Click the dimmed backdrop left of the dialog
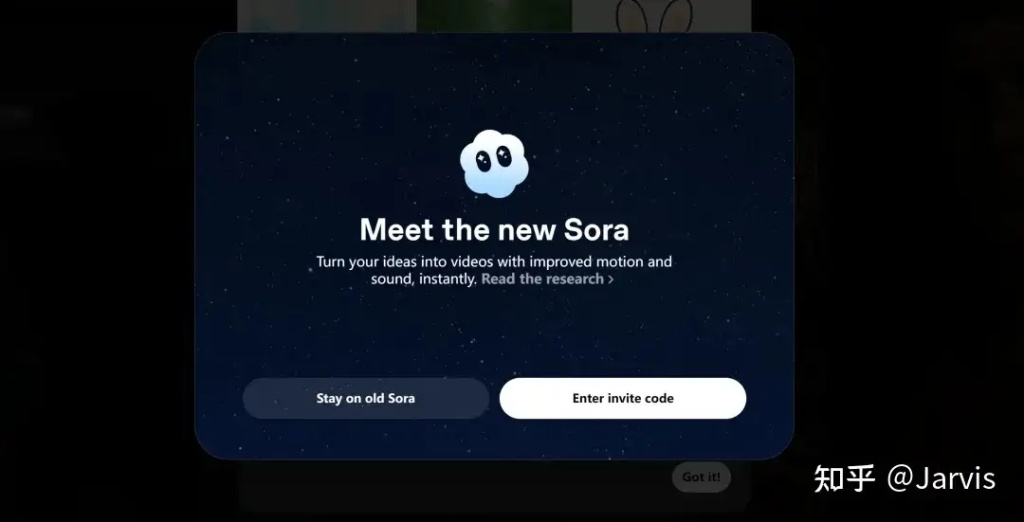 [98, 261]
